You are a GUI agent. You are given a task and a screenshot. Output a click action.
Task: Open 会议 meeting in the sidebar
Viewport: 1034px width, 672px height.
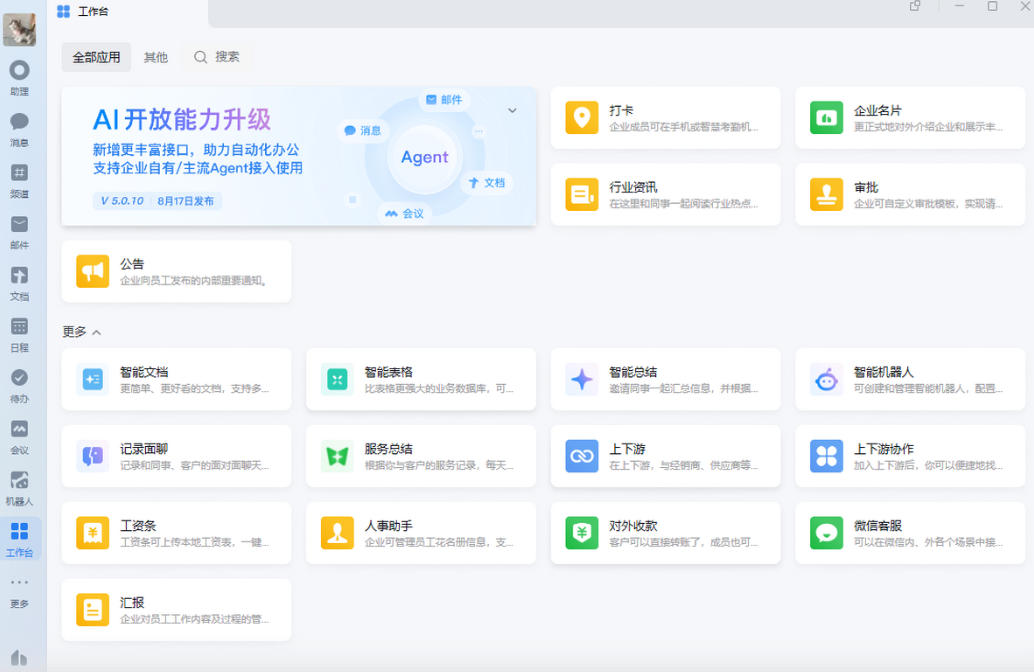tap(19, 437)
